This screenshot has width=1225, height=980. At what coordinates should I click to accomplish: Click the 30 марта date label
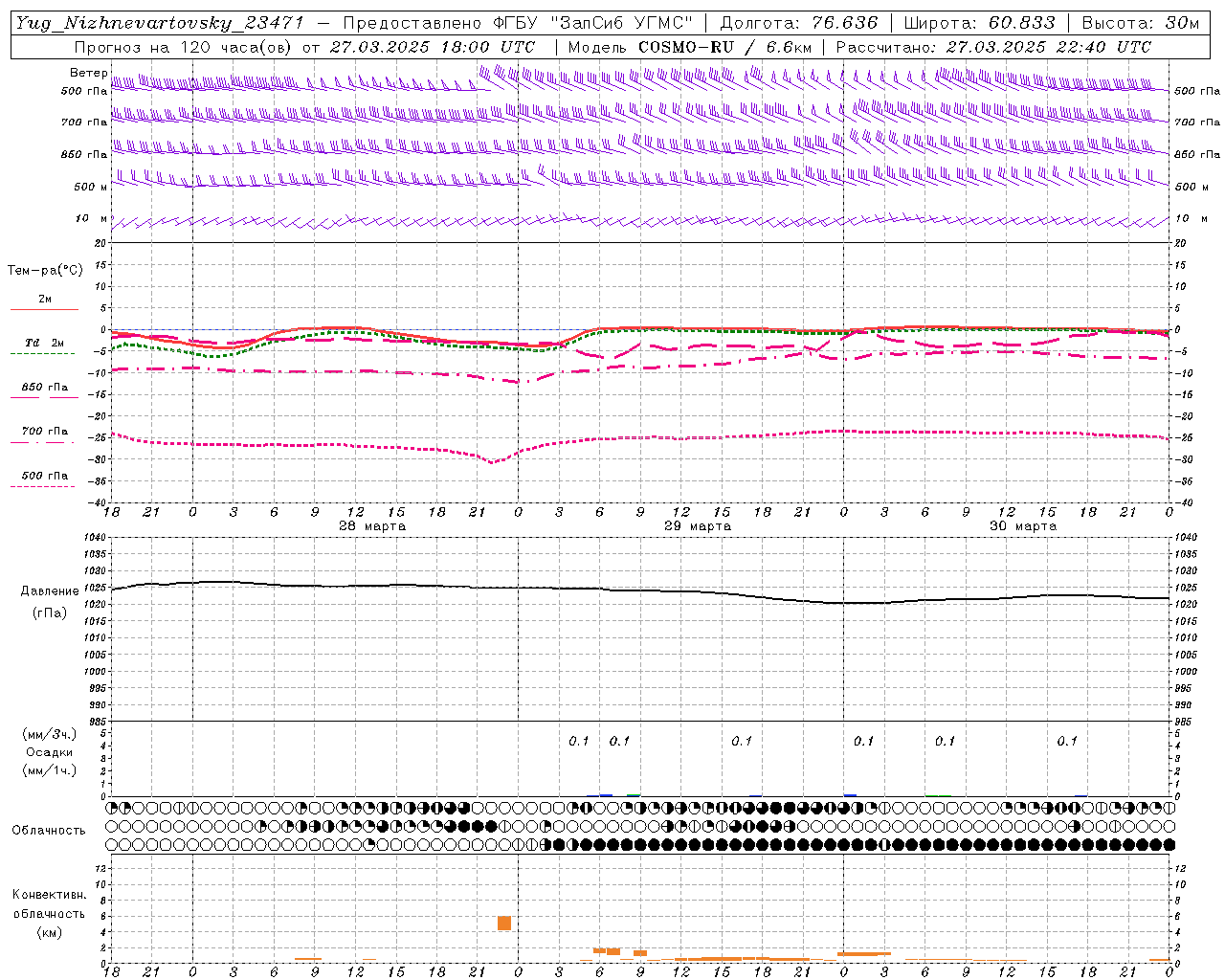tap(1023, 526)
